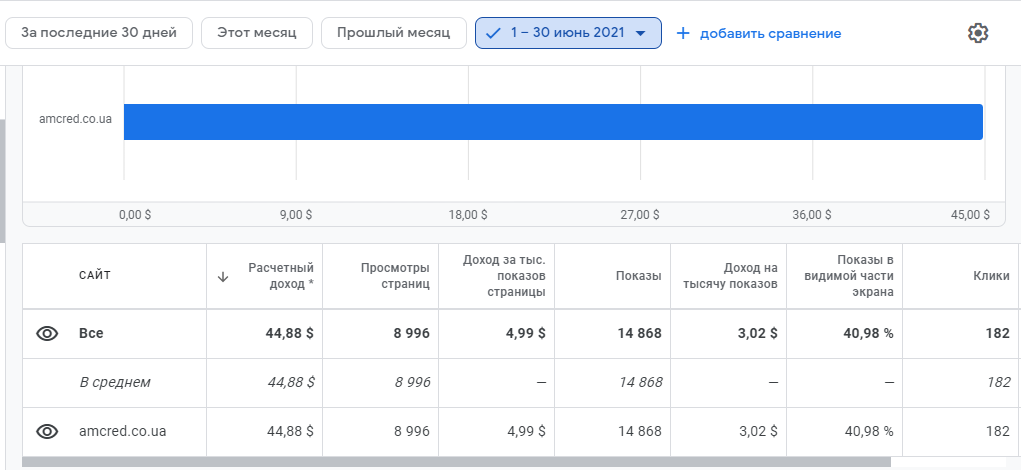Click the bold 4,99 $ page RPM cell
This screenshot has height=470, width=1021.
pyautogui.click(x=525, y=333)
